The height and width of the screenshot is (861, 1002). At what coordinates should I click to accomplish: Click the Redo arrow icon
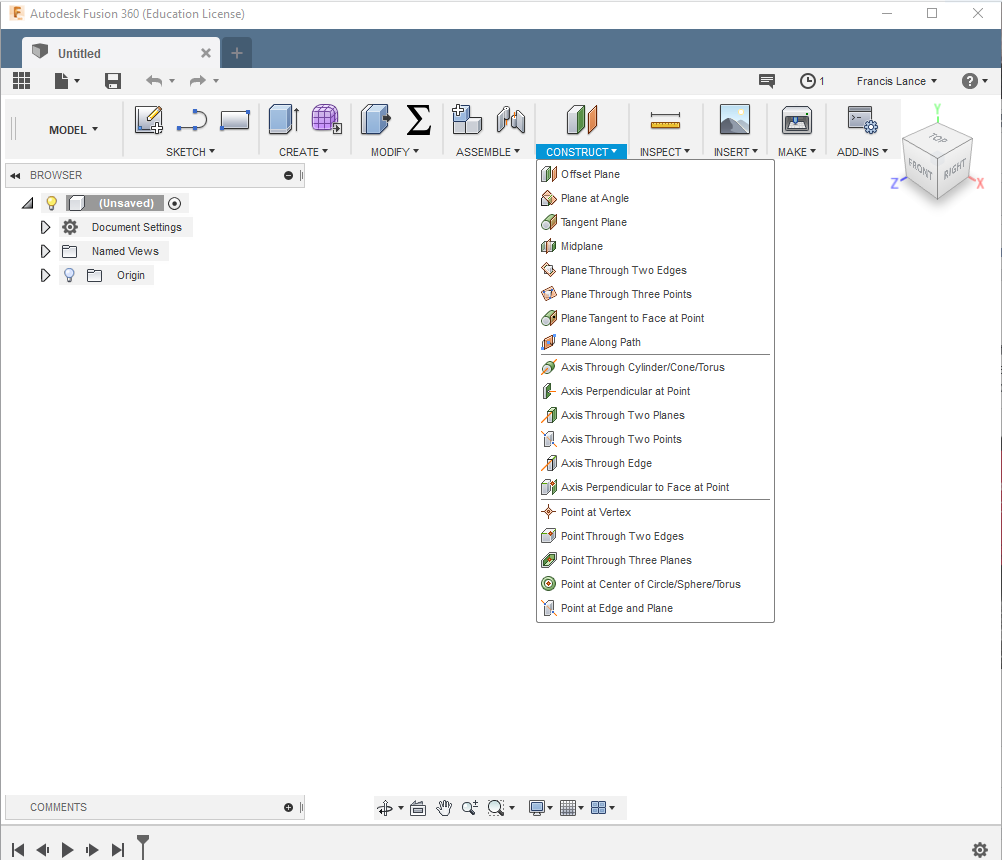(x=197, y=81)
